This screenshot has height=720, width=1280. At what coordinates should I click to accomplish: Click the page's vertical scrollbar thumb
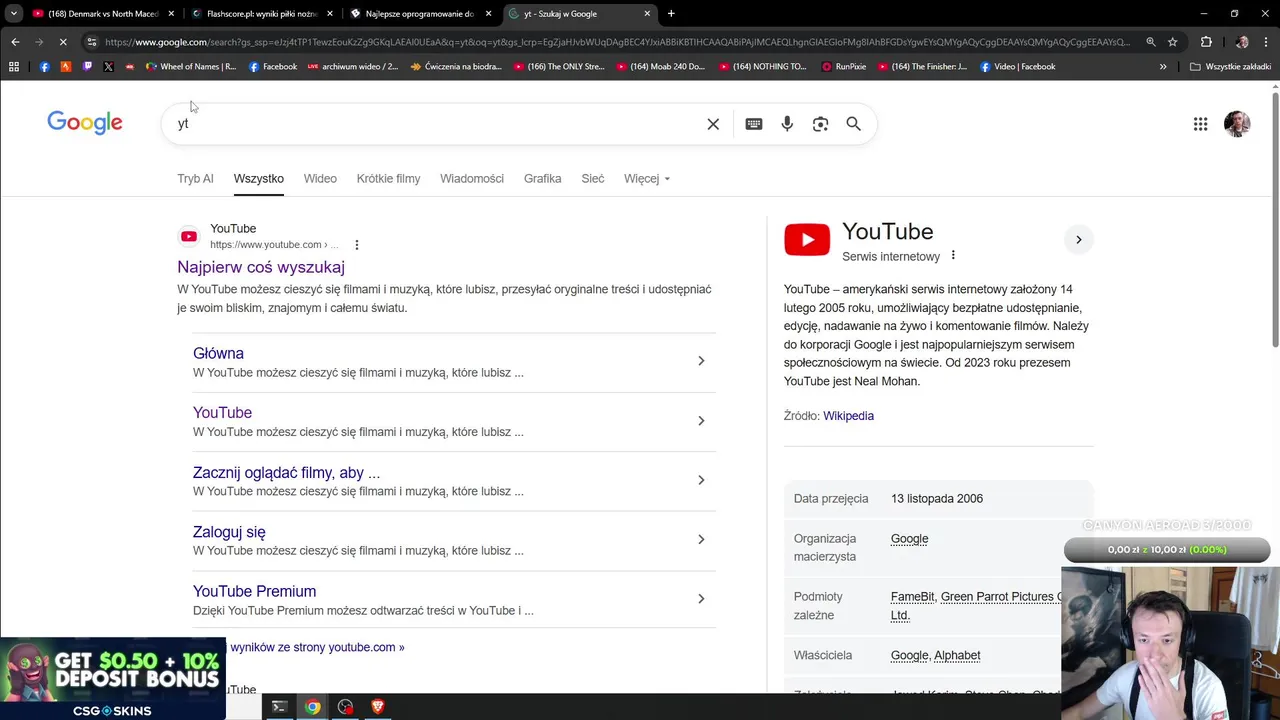1275,220
